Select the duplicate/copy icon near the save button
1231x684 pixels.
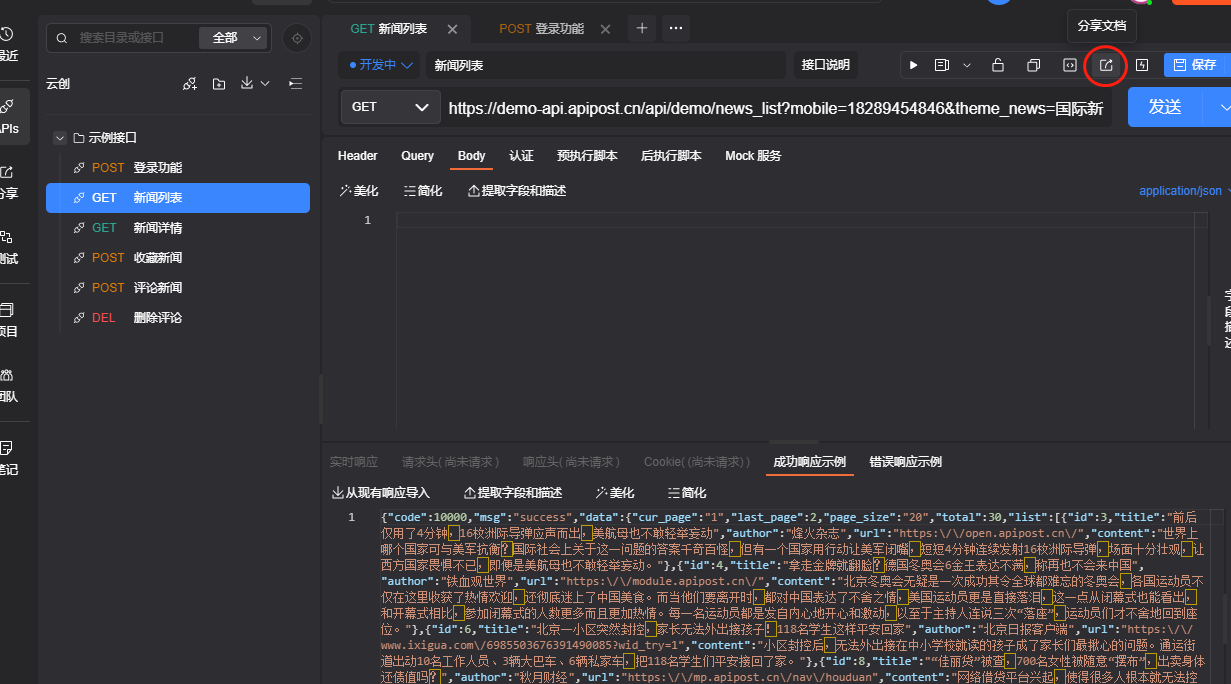tap(1033, 64)
